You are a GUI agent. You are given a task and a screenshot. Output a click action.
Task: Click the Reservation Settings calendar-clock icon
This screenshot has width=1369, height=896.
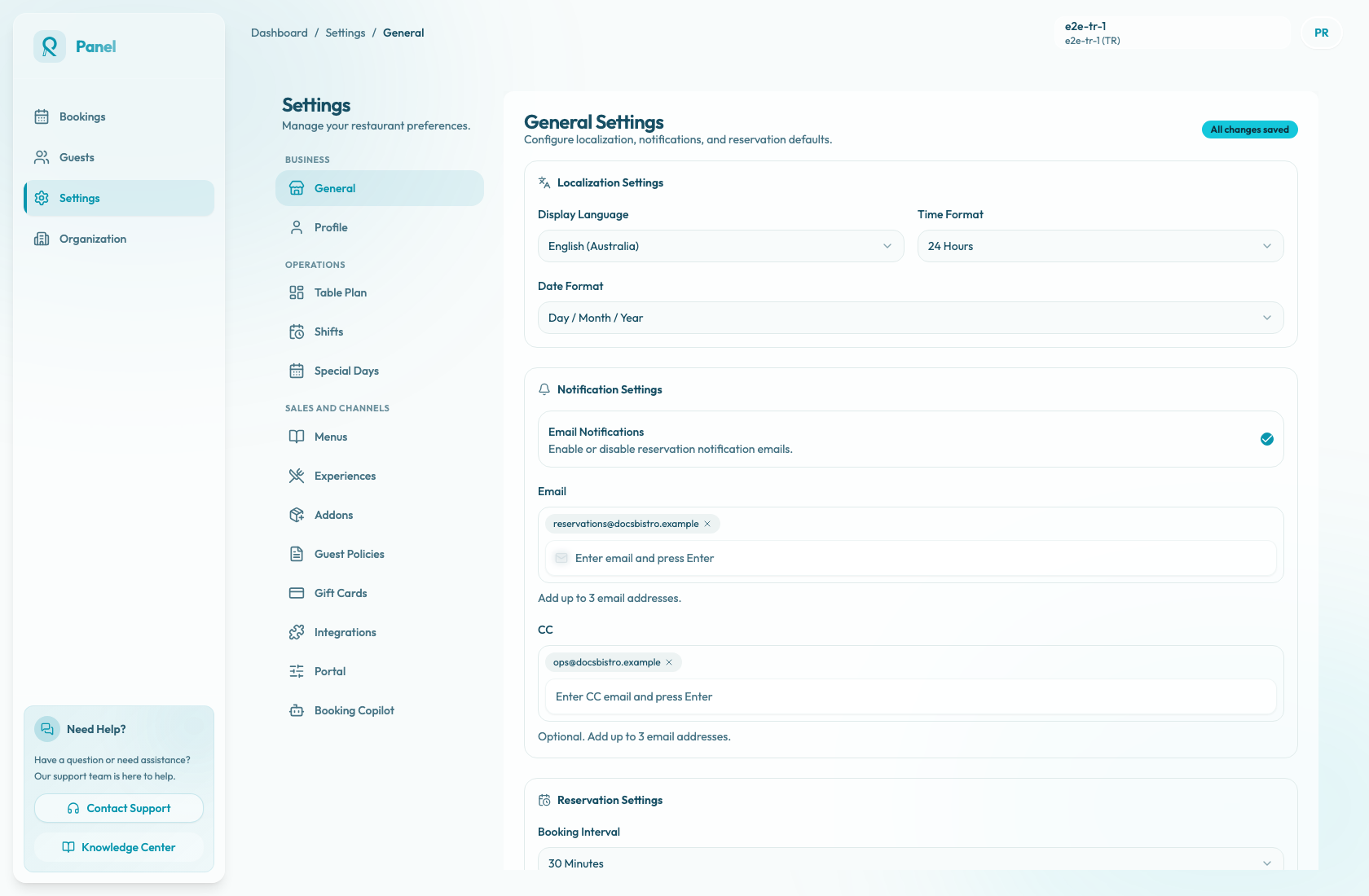tap(544, 800)
